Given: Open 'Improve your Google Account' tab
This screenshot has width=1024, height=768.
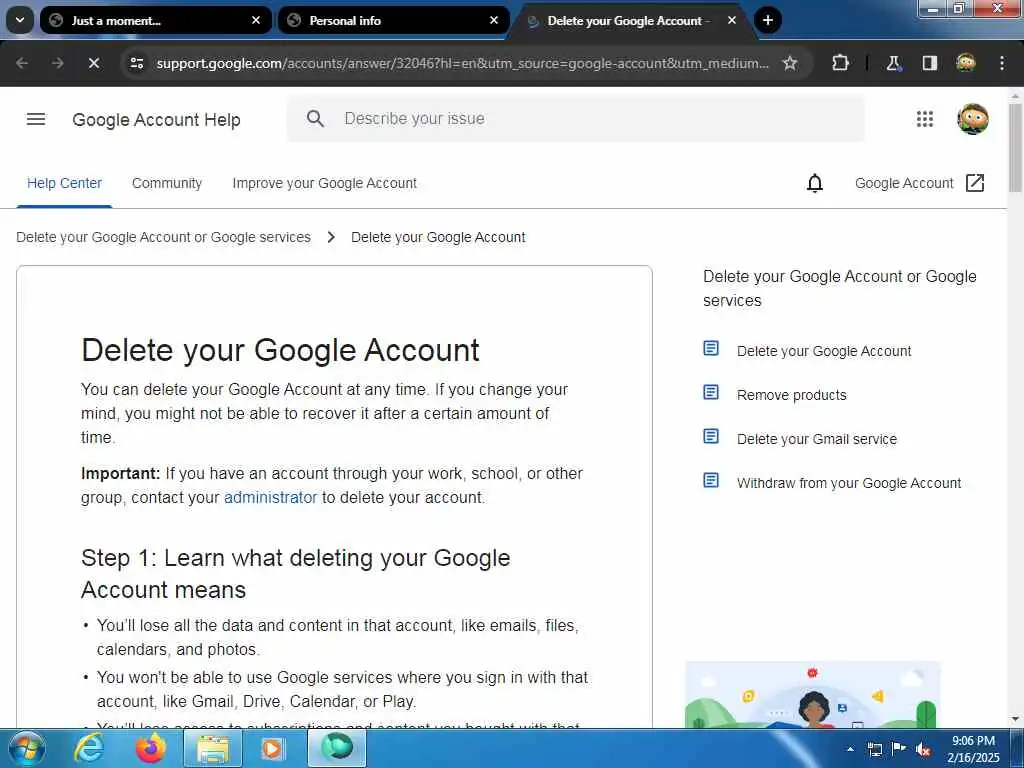Looking at the screenshot, I should 325,184.
